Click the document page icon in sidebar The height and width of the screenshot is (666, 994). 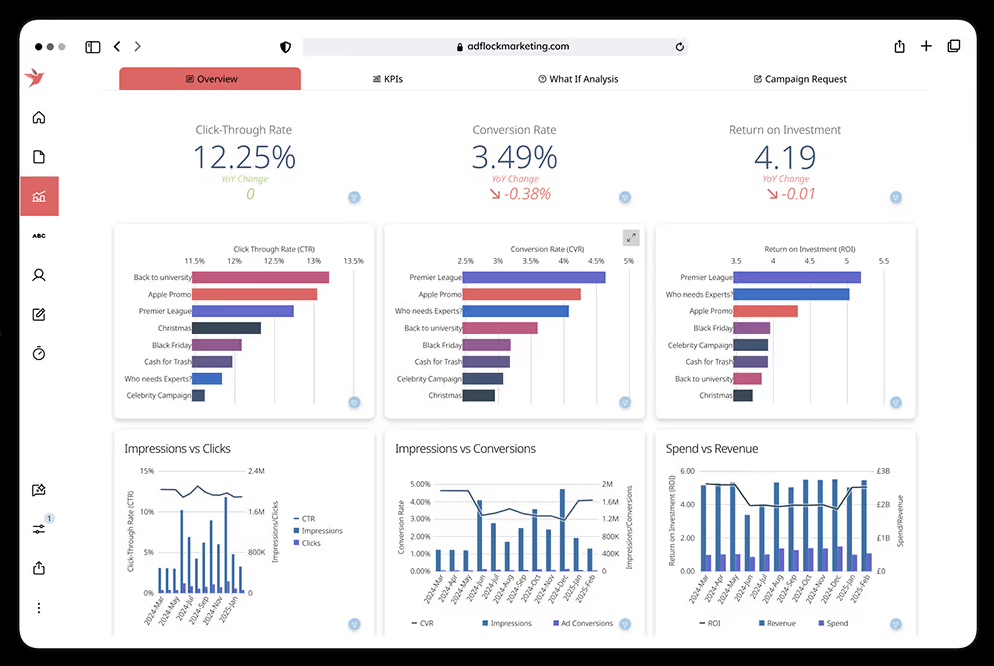[39, 157]
